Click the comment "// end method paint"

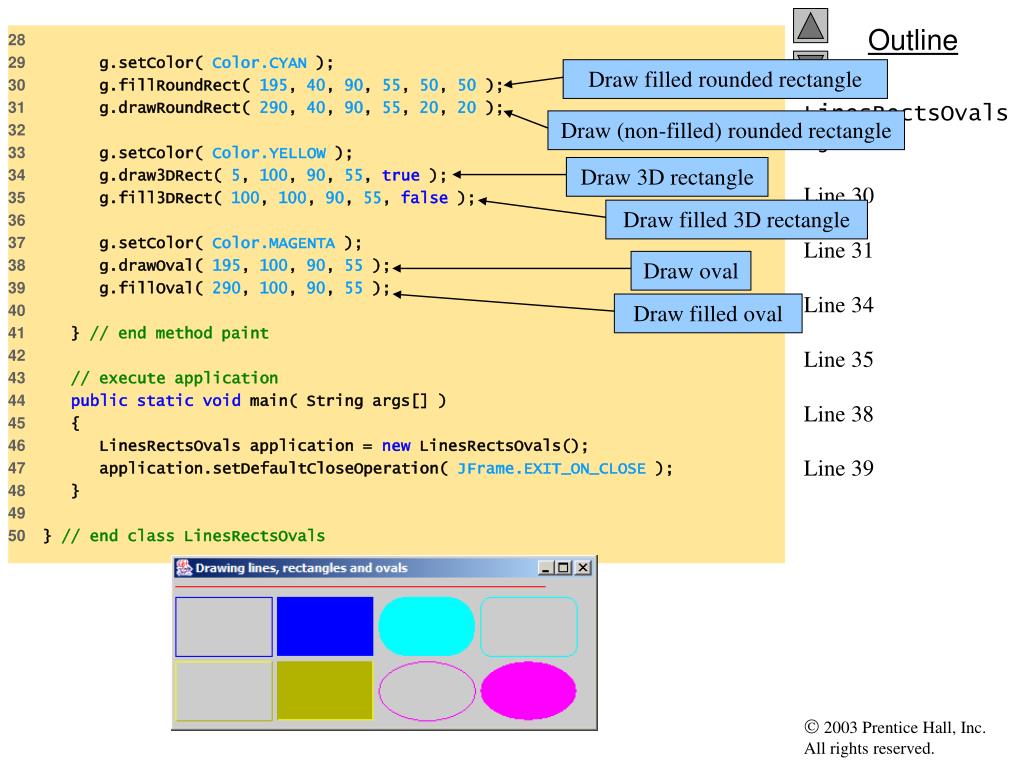pos(179,333)
